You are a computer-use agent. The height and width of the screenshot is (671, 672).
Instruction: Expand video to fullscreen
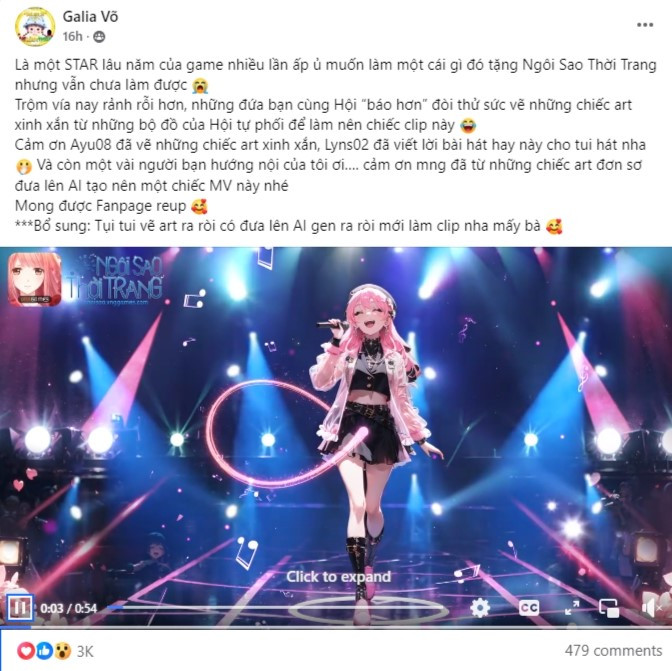[x=572, y=608]
